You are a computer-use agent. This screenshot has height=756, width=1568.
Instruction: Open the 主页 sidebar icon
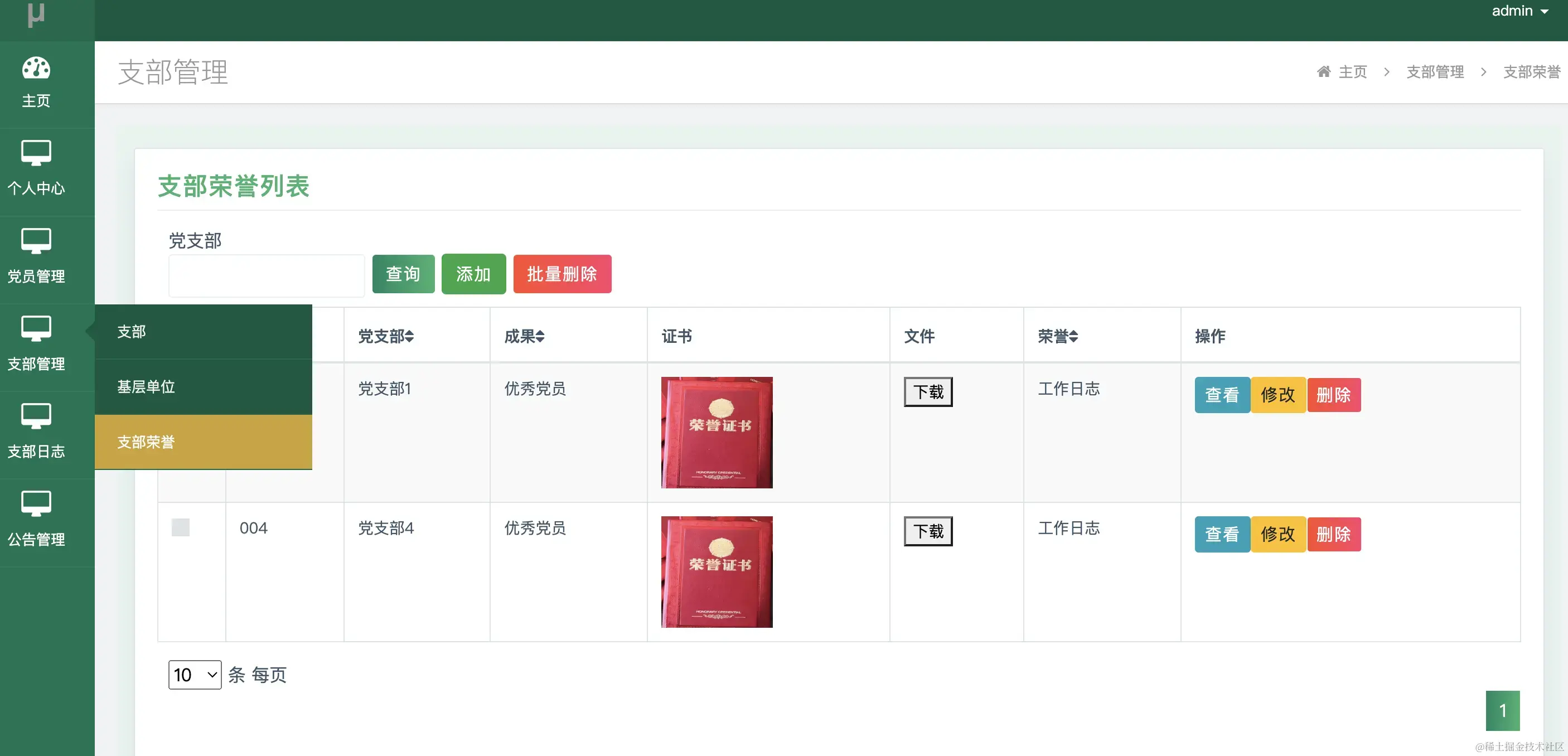36,82
